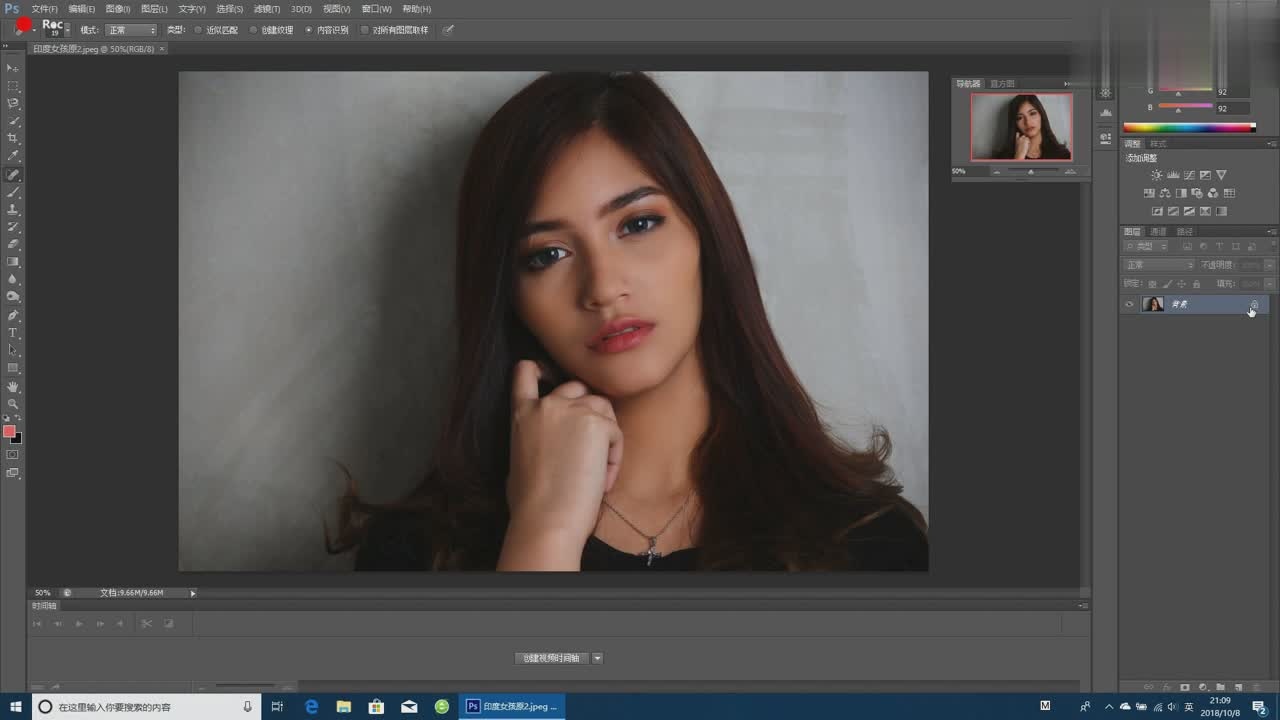Viewport: 1280px width, 720px height.
Task: Add an Invert adjustment
Action: 1157,211
